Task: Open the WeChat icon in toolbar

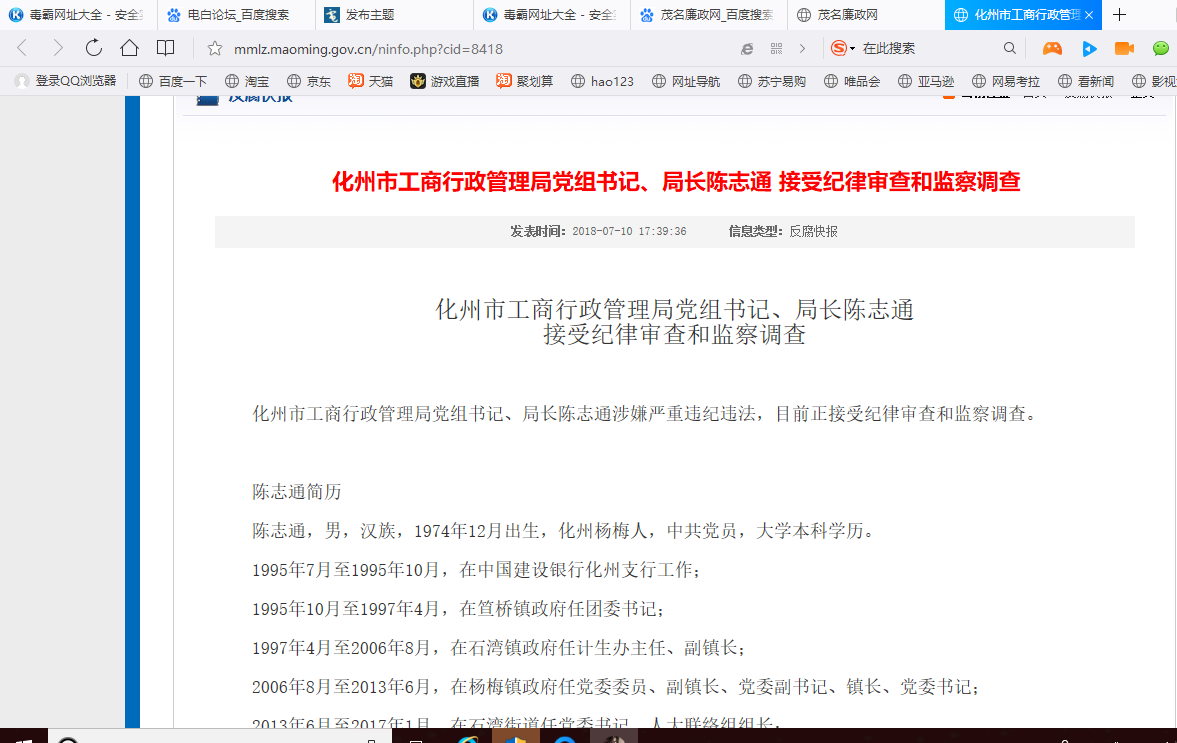Action: pos(1160,48)
